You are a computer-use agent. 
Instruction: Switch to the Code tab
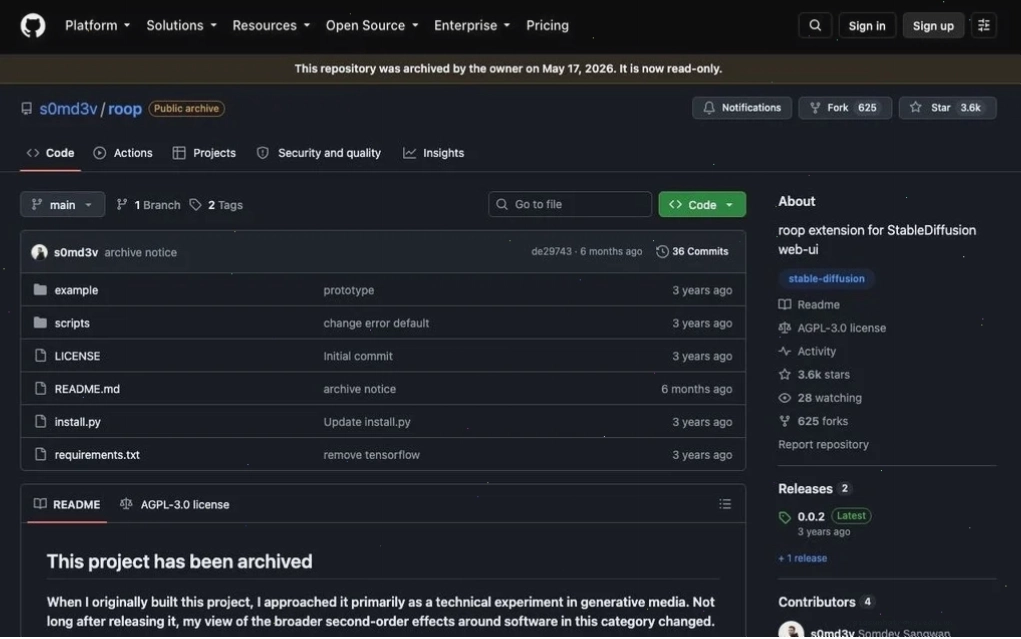(x=50, y=153)
